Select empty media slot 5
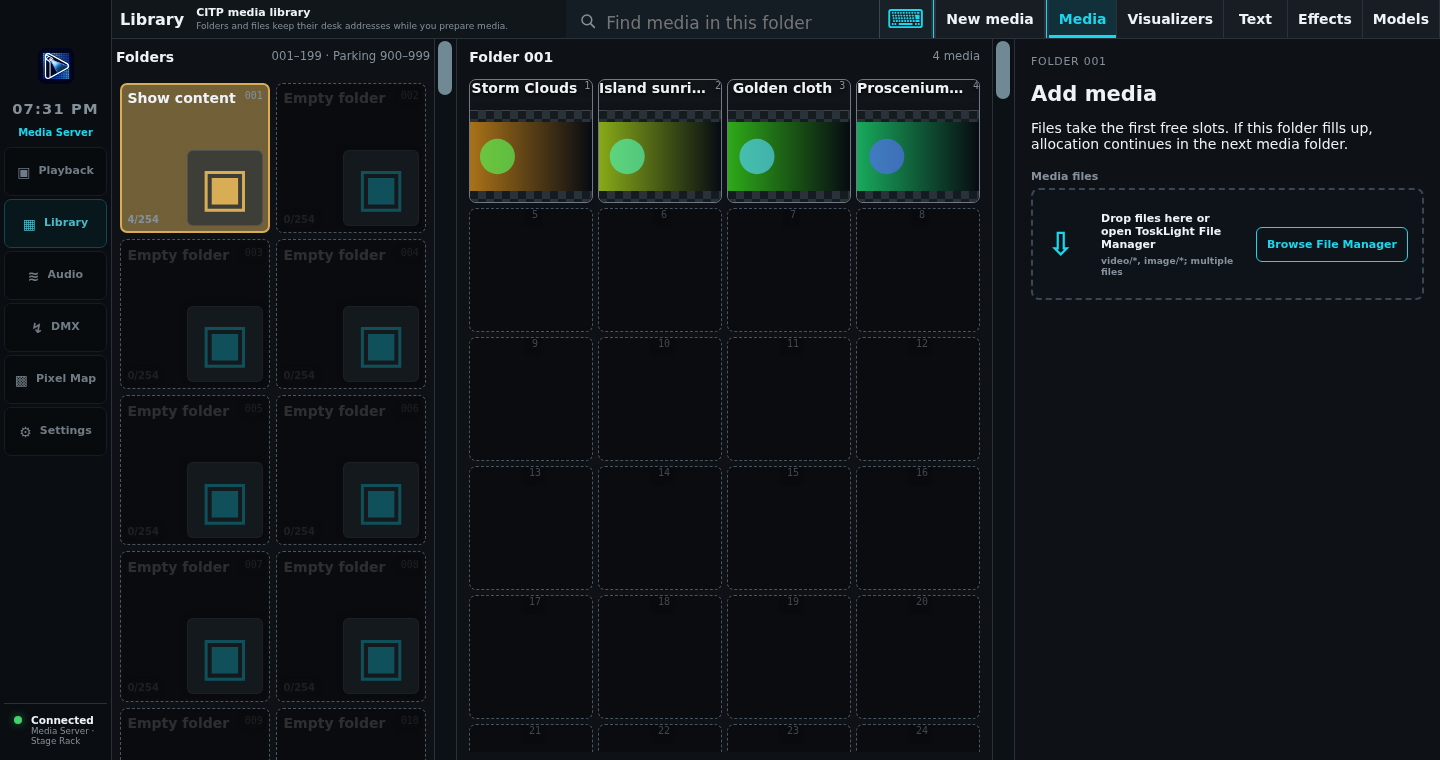Screen dimensions: 1440x760 (x=531, y=270)
